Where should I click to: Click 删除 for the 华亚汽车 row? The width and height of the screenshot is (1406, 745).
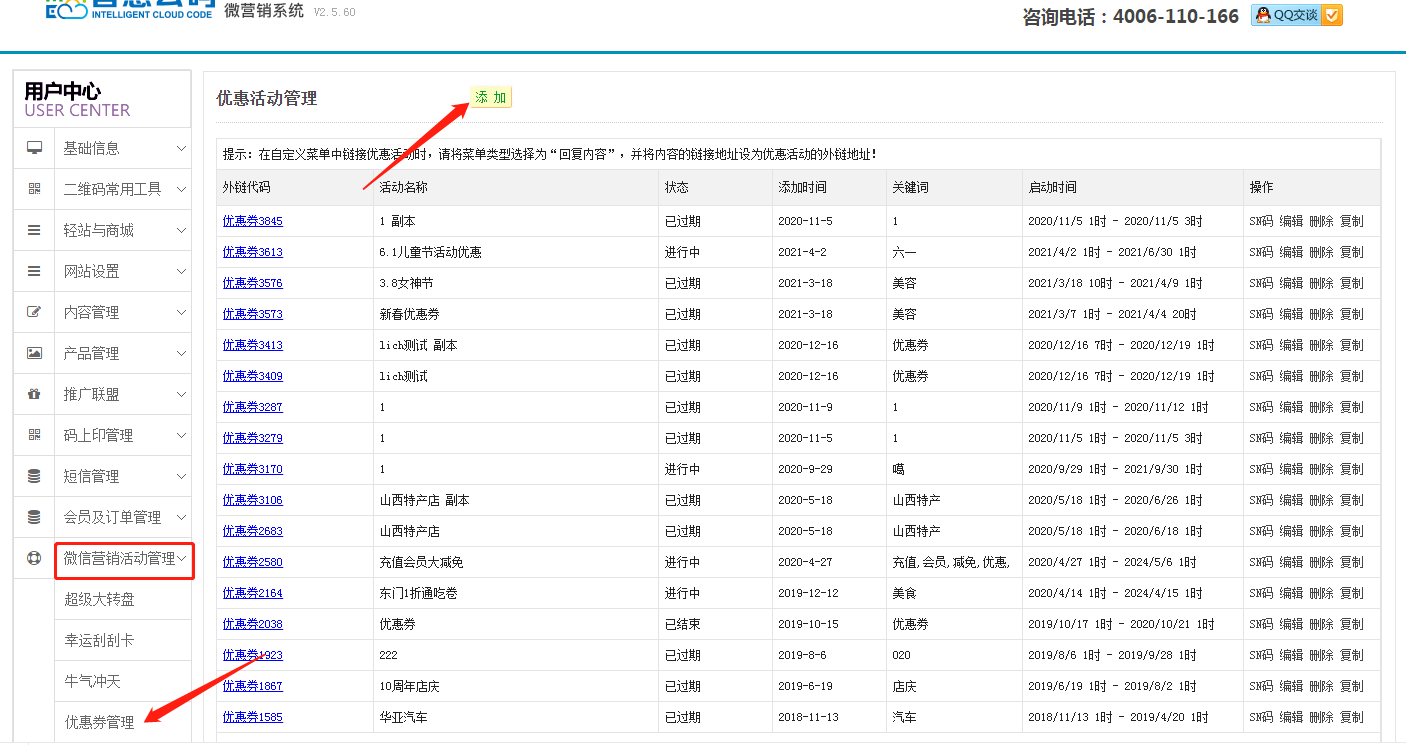click(x=1321, y=717)
